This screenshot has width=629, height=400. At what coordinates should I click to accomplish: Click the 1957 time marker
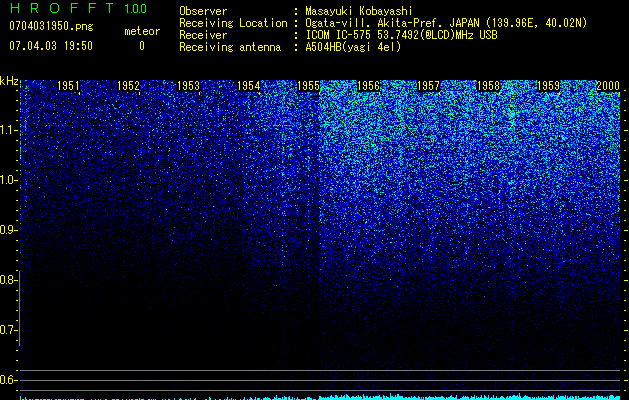click(428, 86)
